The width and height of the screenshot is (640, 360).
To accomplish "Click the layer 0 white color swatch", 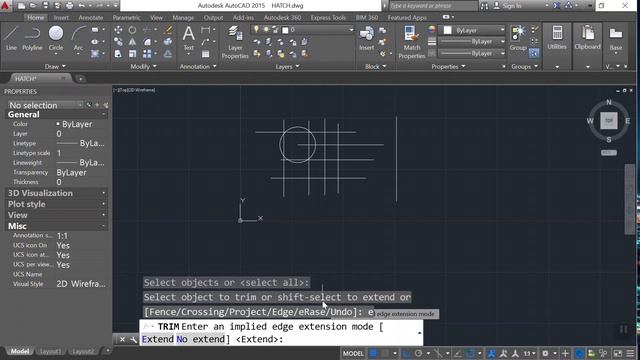I will click(285, 30).
